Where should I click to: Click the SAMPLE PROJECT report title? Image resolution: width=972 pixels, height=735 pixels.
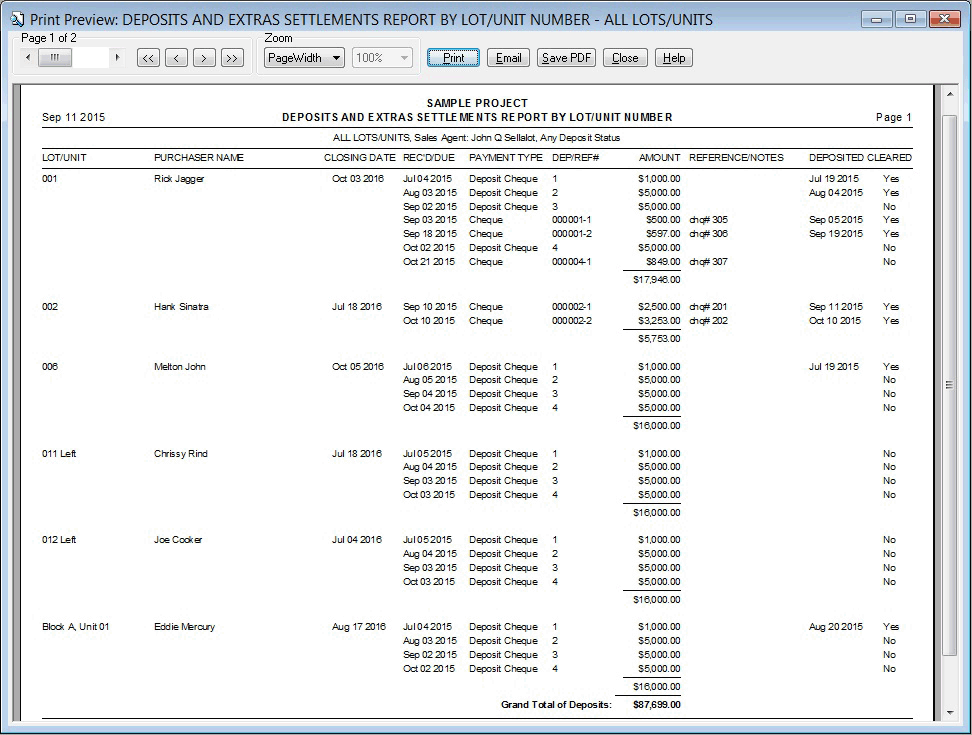[x=477, y=103]
